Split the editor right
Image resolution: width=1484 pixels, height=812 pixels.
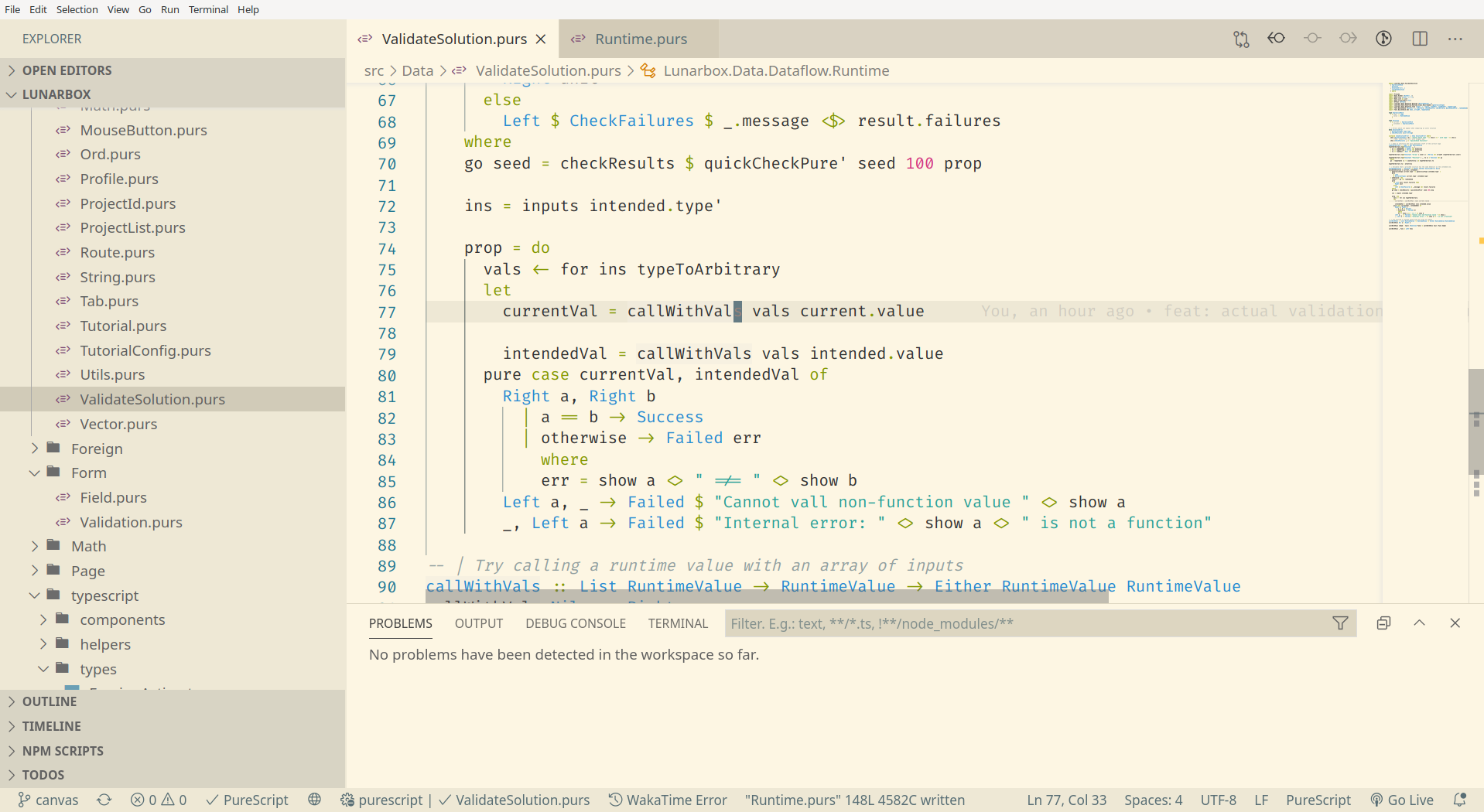[x=1420, y=39]
